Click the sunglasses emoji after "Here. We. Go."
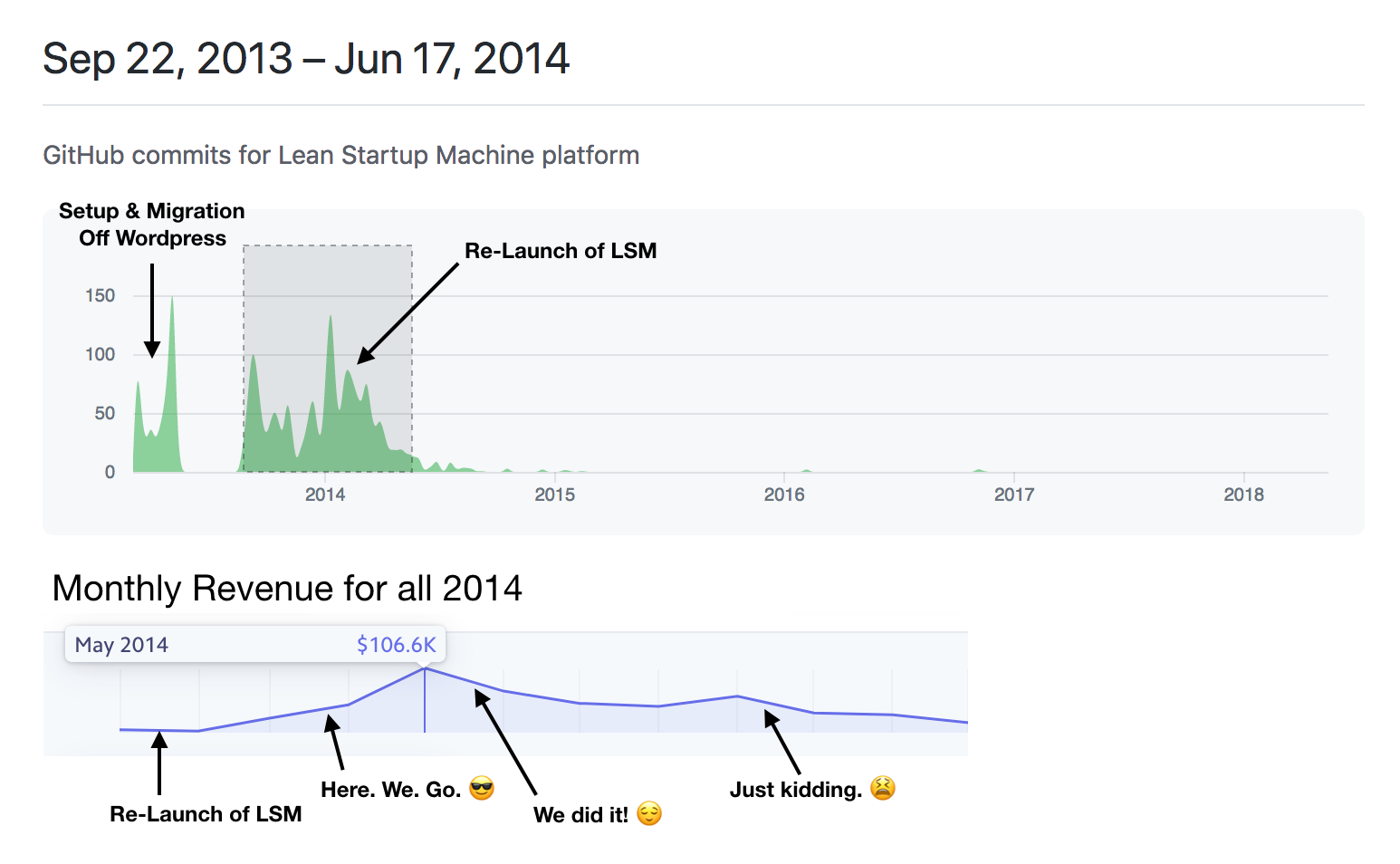This screenshot has width=1400, height=864. [482, 789]
